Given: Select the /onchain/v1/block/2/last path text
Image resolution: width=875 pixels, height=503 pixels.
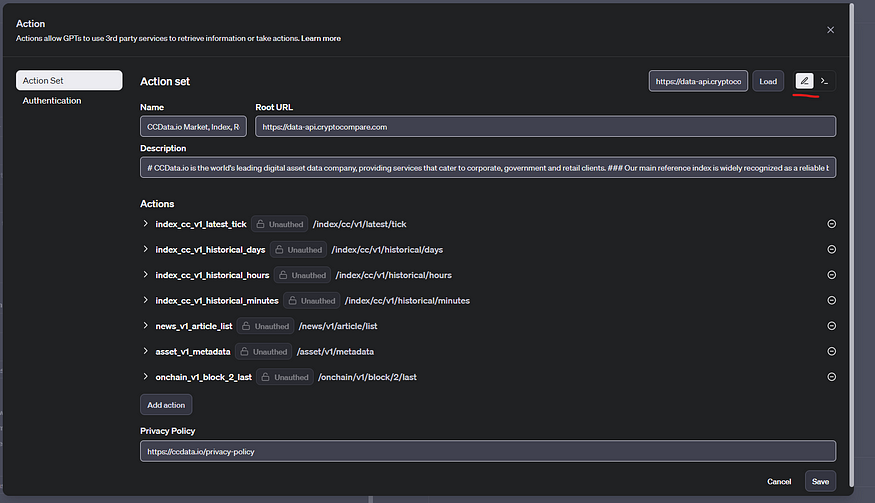Looking at the screenshot, I should [367, 377].
